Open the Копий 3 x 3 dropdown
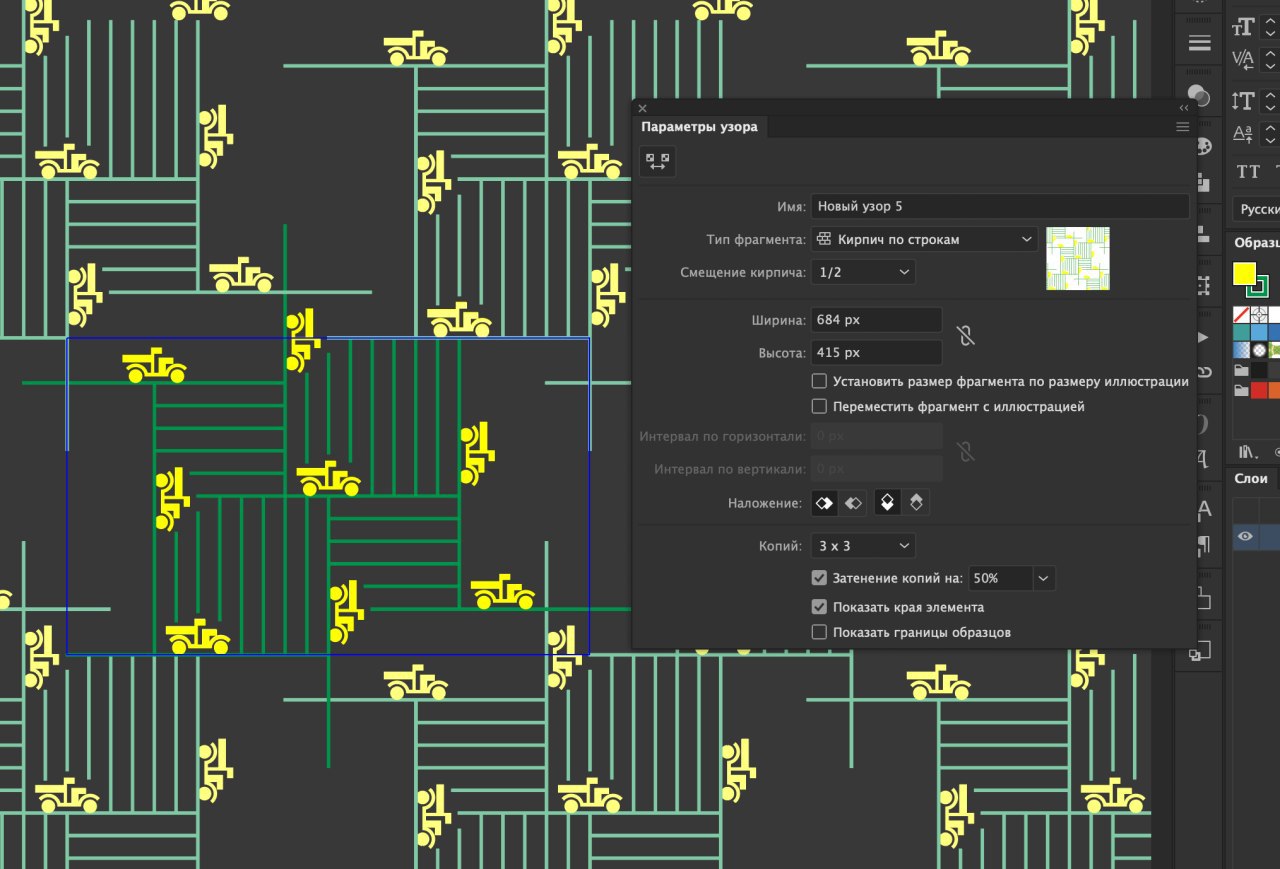Image resolution: width=1280 pixels, height=869 pixels. [863, 546]
